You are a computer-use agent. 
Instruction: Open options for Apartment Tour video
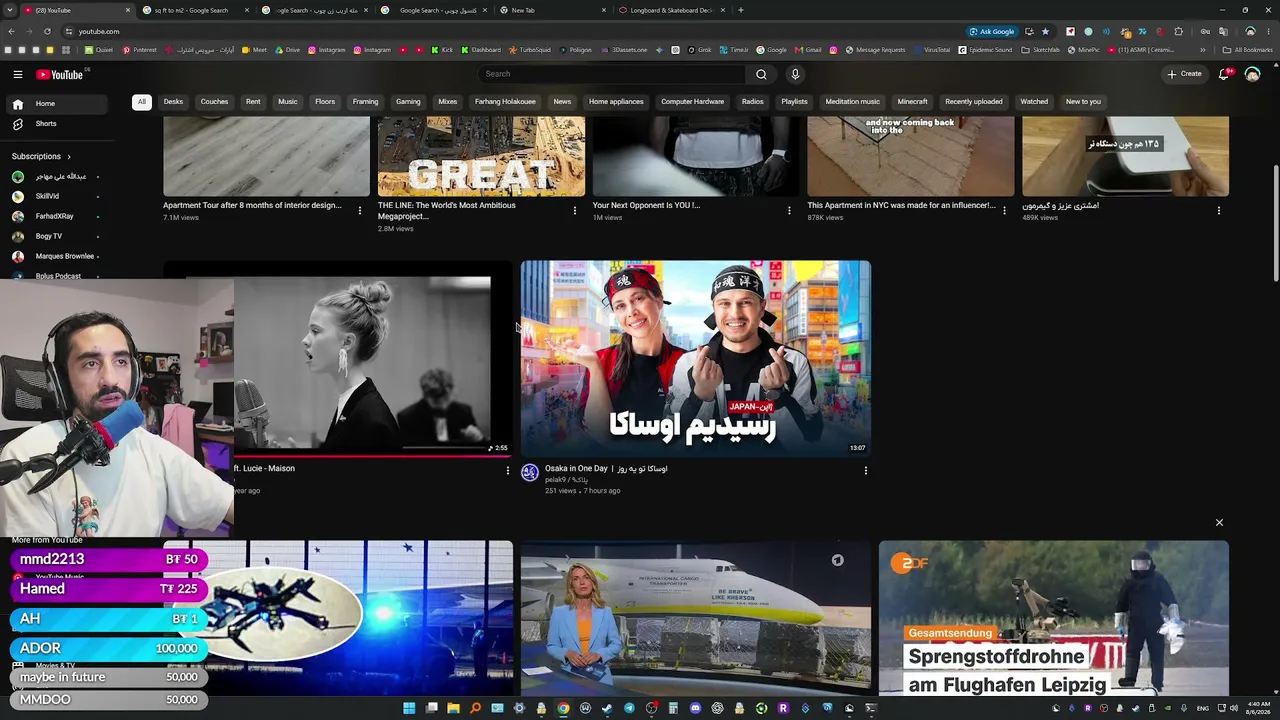360,211
